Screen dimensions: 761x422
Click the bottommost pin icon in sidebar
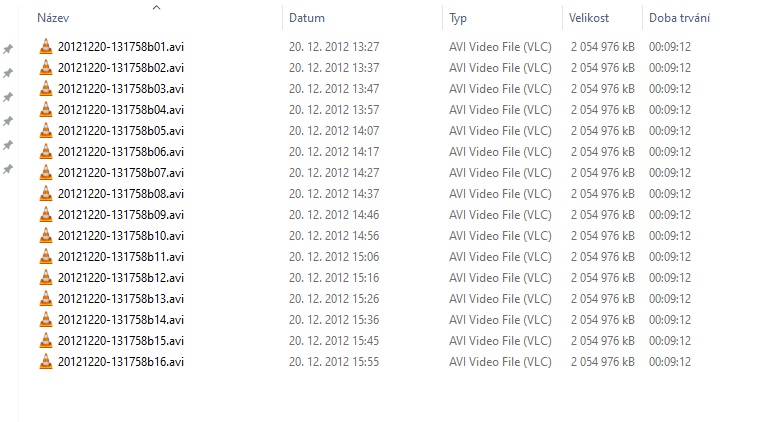[8, 169]
